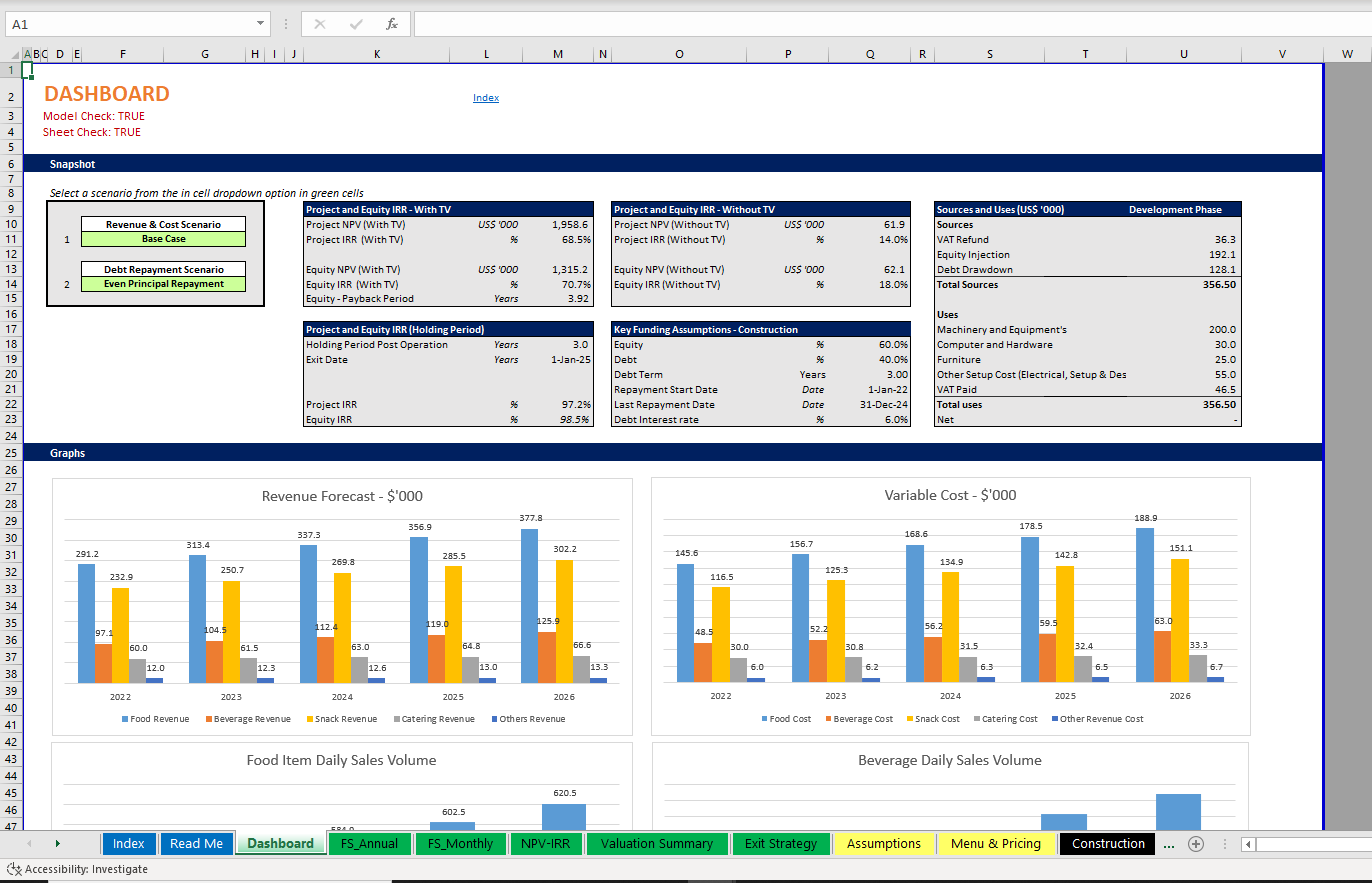Click the Cancel (X) icon in formula bar

coord(320,23)
